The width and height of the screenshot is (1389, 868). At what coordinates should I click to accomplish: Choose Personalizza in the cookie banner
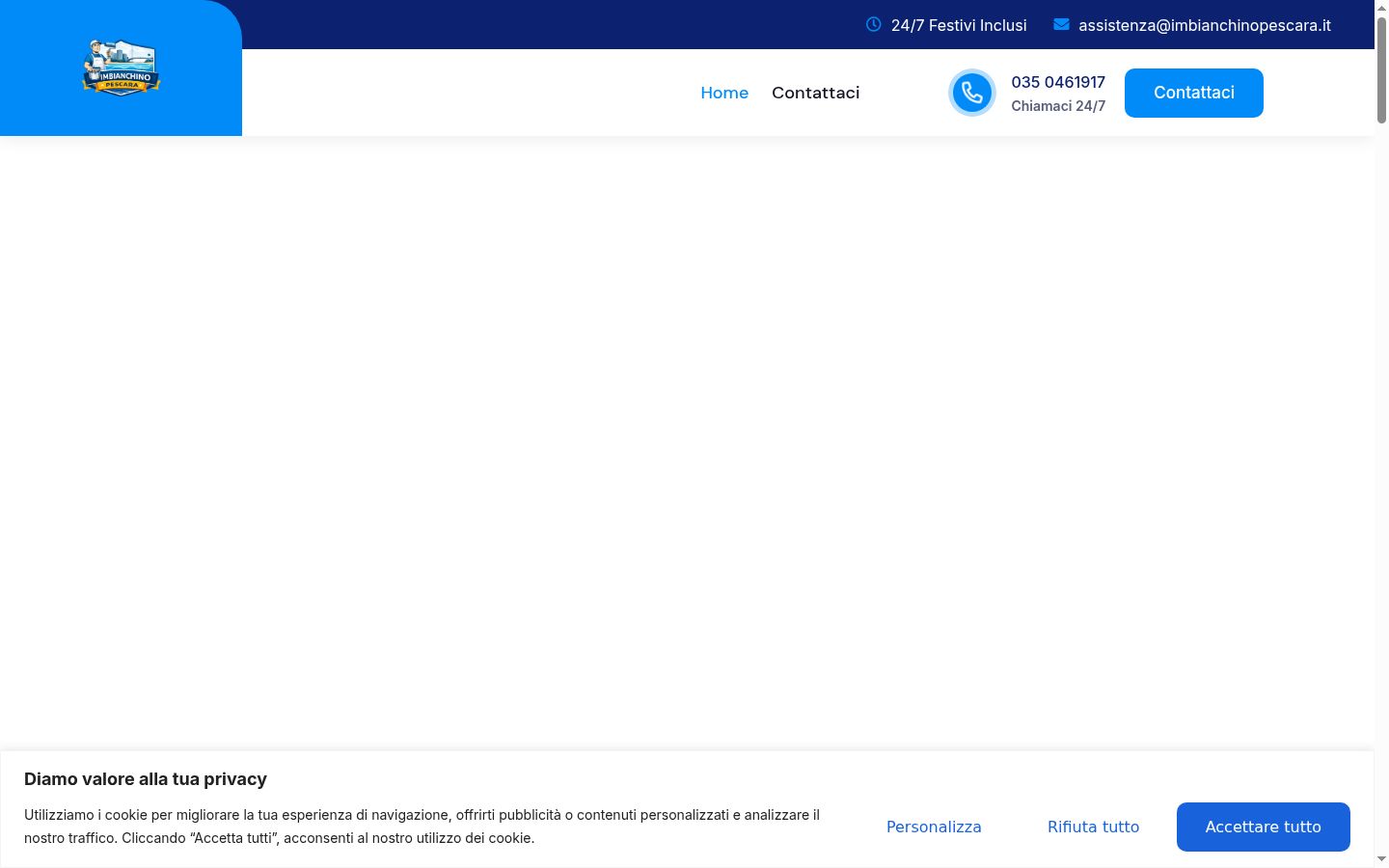click(x=934, y=827)
